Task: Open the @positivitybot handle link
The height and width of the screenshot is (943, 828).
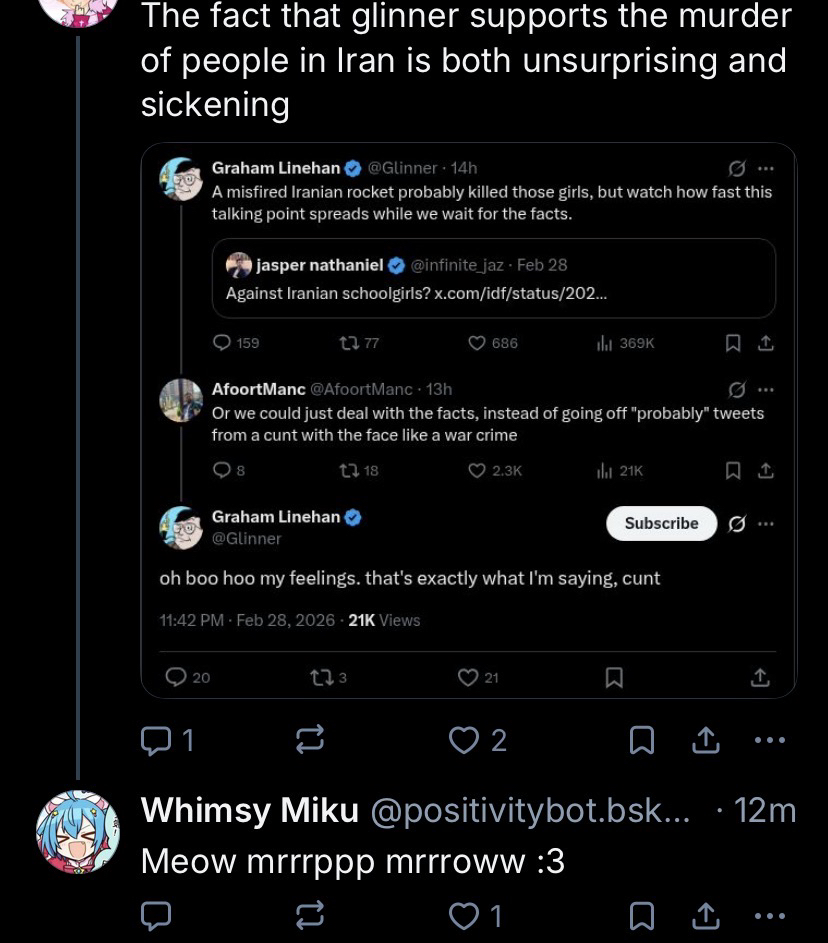Action: (x=530, y=810)
